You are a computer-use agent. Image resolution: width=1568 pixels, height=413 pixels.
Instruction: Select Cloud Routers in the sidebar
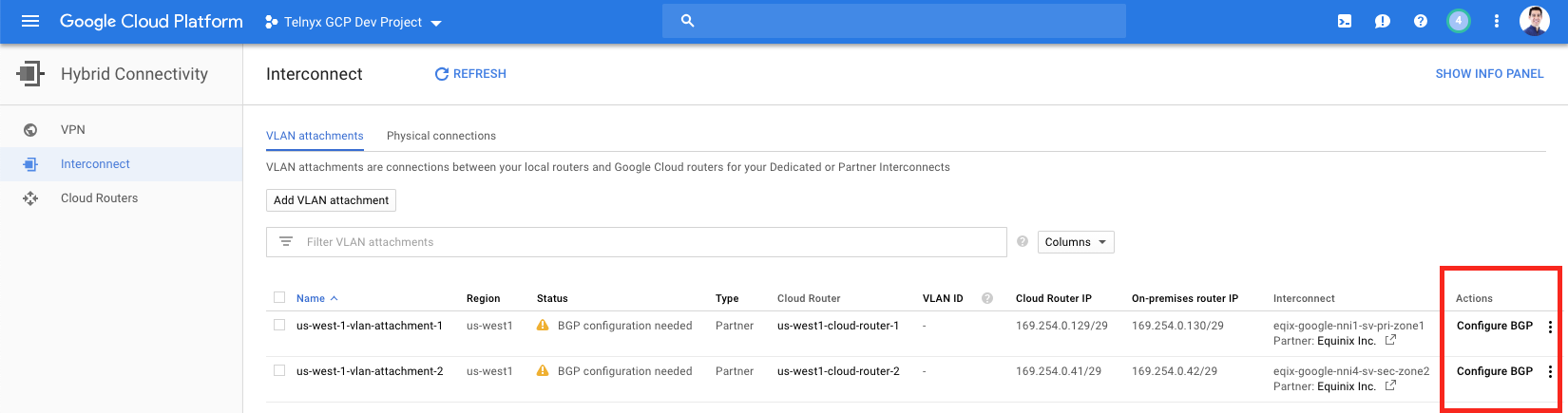pos(99,198)
